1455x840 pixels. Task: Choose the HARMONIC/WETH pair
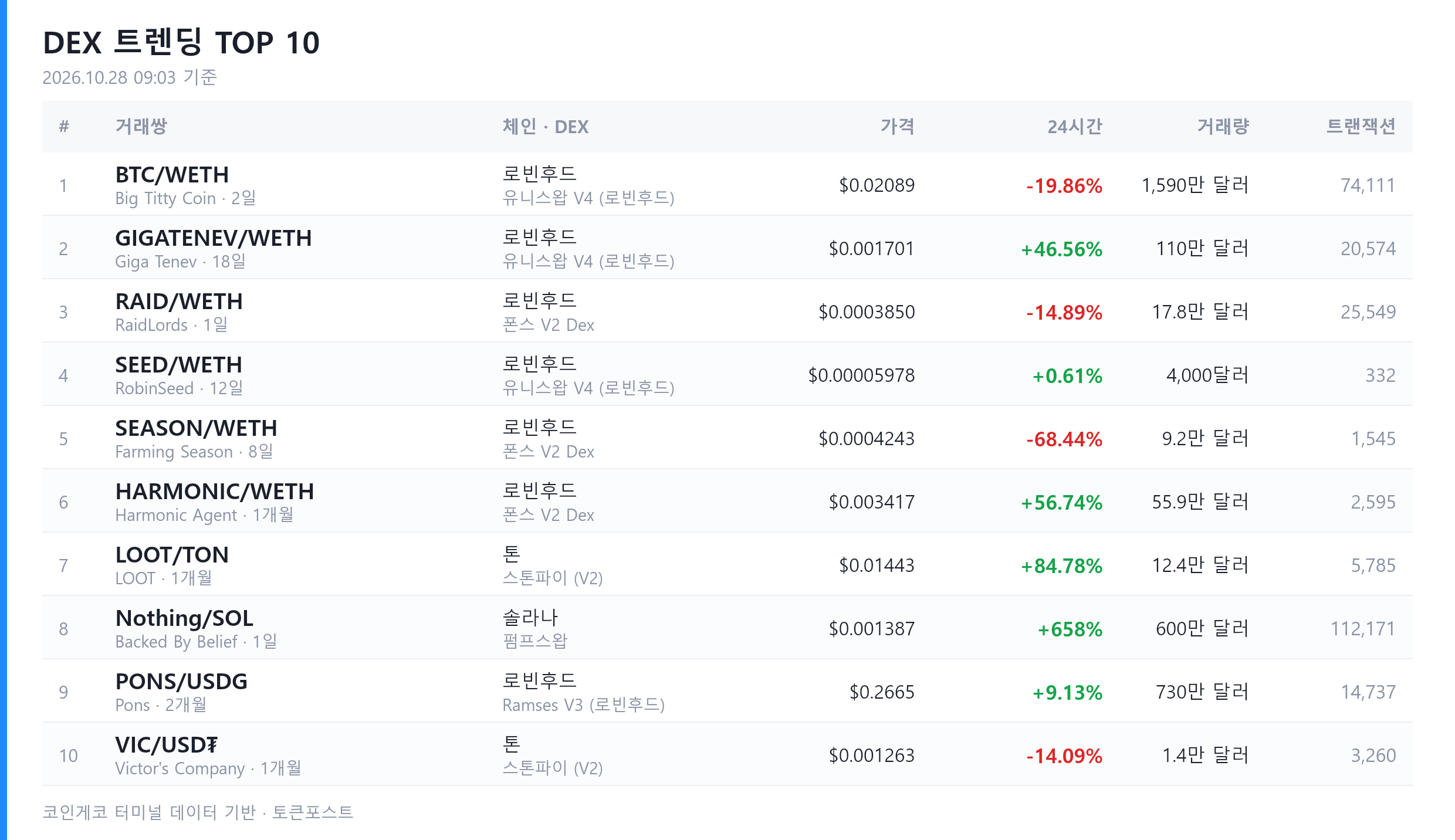coord(215,492)
